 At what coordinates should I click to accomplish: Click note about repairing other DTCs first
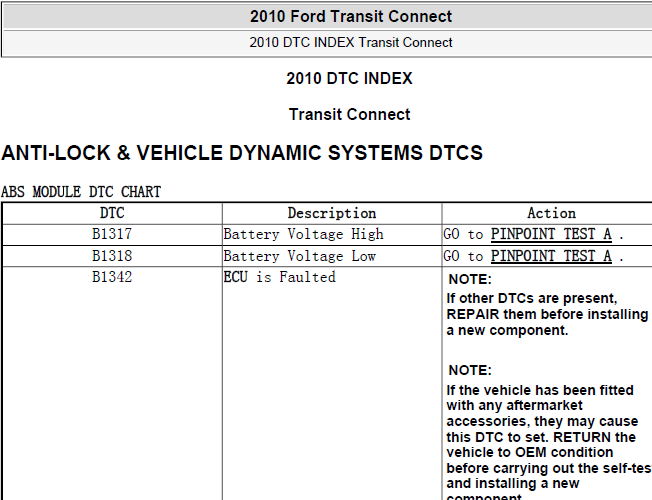tap(547, 314)
